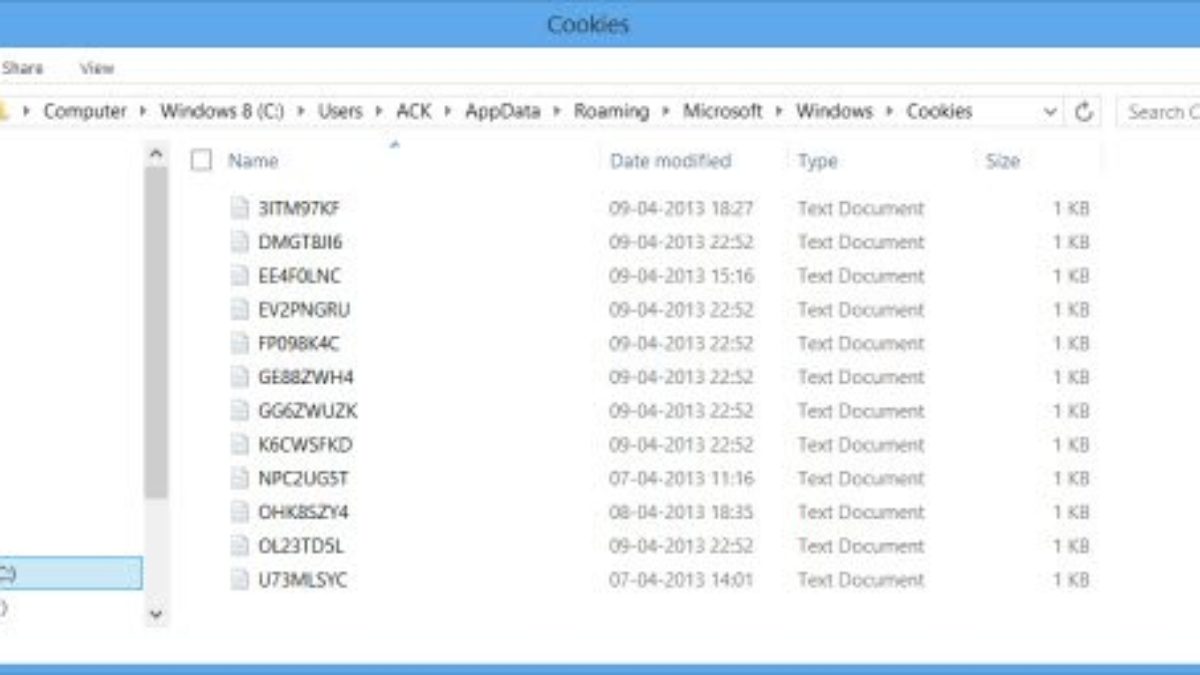The width and height of the screenshot is (1200, 675).
Task: Go to Computer in the address path
Action: [85, 112]
